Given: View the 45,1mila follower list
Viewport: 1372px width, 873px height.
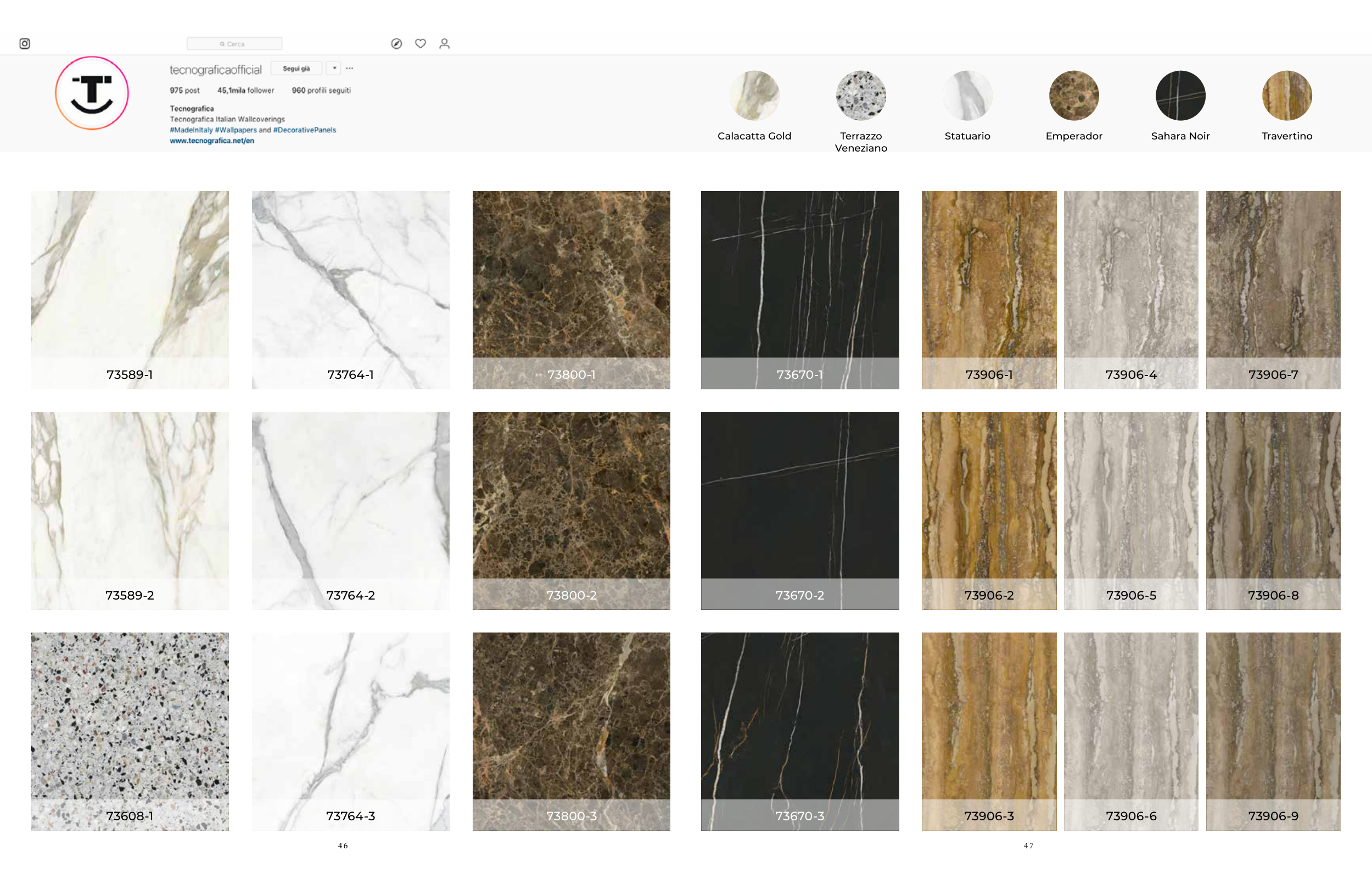Looking at the screenshot, I should (x=245, y=91).
